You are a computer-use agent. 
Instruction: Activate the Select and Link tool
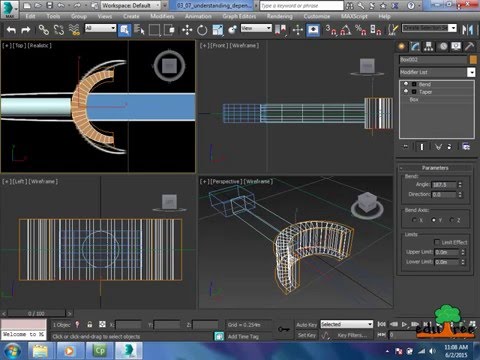pyautogui.click(x=44, y=30)
